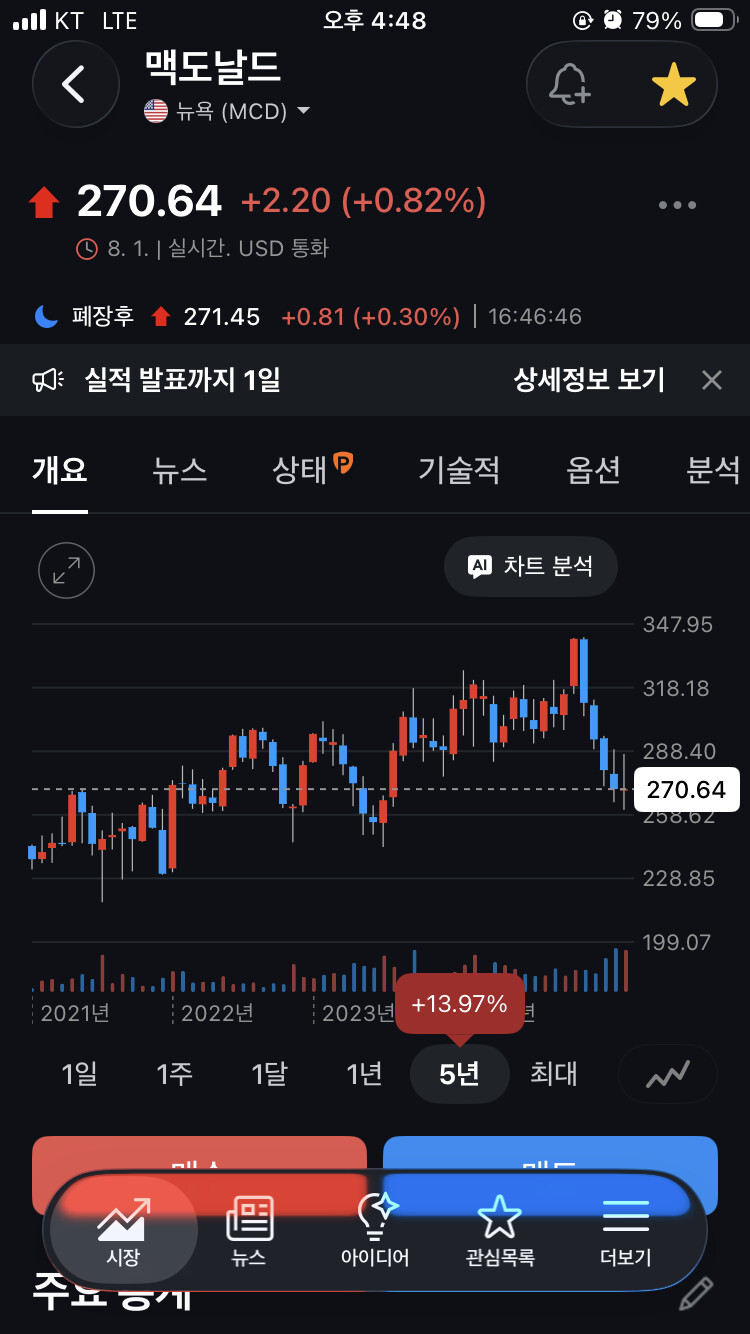The width and height of the screenshot is (750, 1334).
Task: Select the 1일 chart range
Action: click(80, 1074)
